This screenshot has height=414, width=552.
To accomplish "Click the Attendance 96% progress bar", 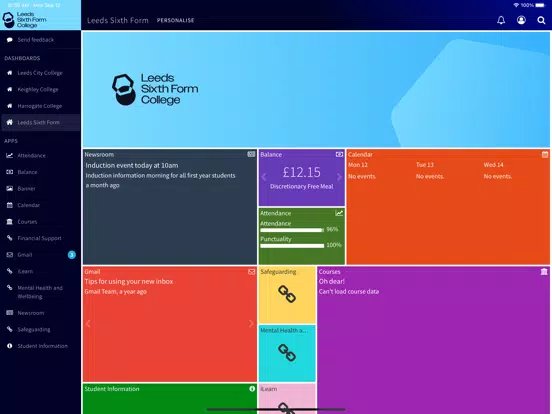I will pyautogui.click(x=292, y=230).
